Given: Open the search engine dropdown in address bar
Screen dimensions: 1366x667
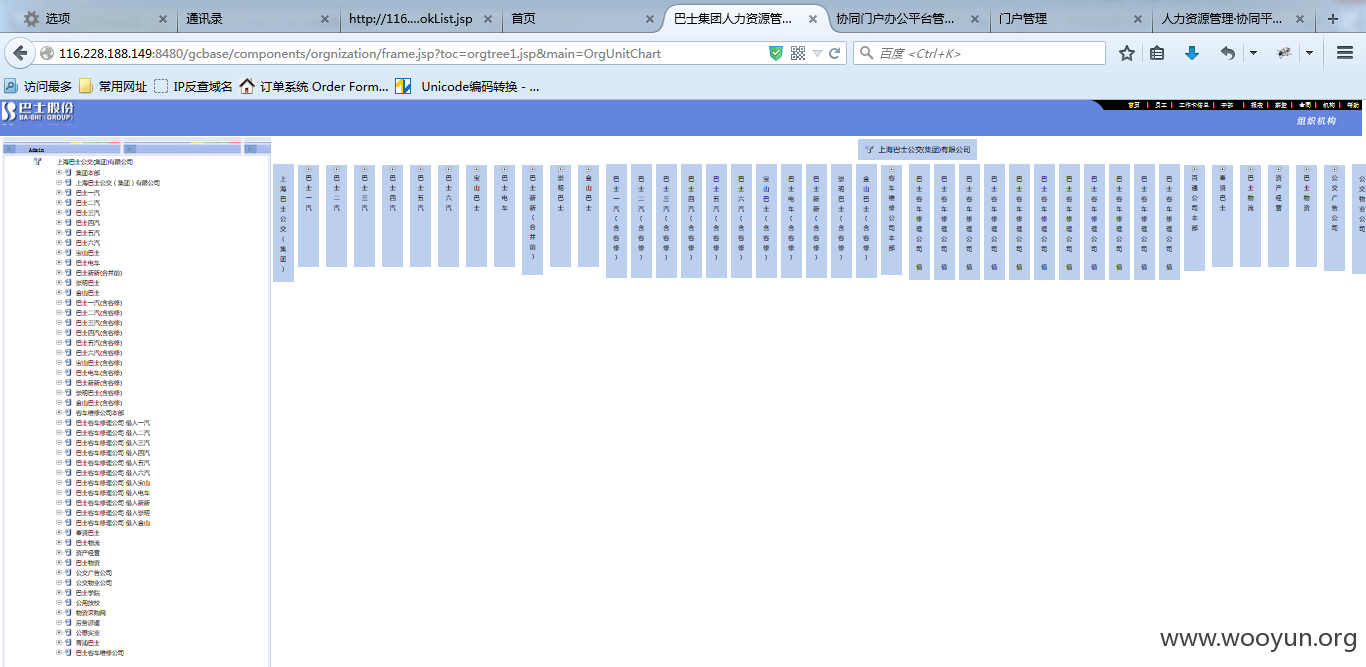Looking at the screenshot, I should (817, 53).
